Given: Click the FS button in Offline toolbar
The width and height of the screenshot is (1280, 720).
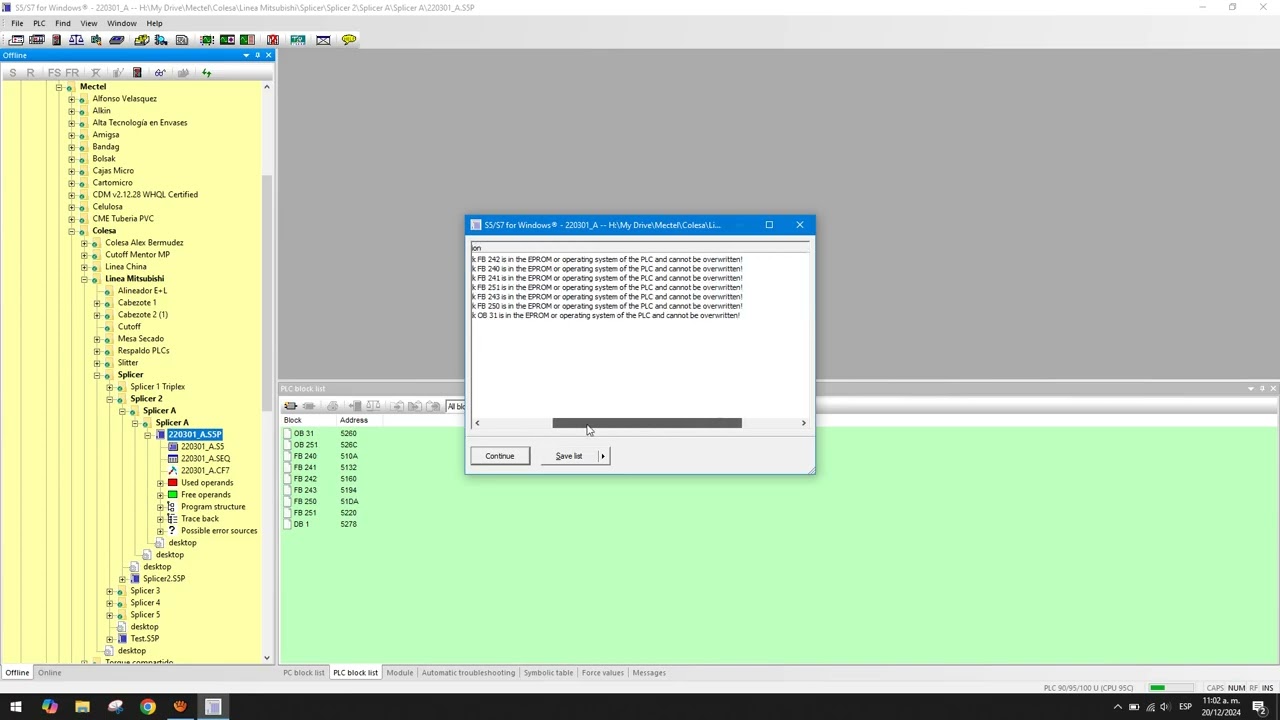Looking at the screenshot, I should pyautogui.click(x=54, y=73).
